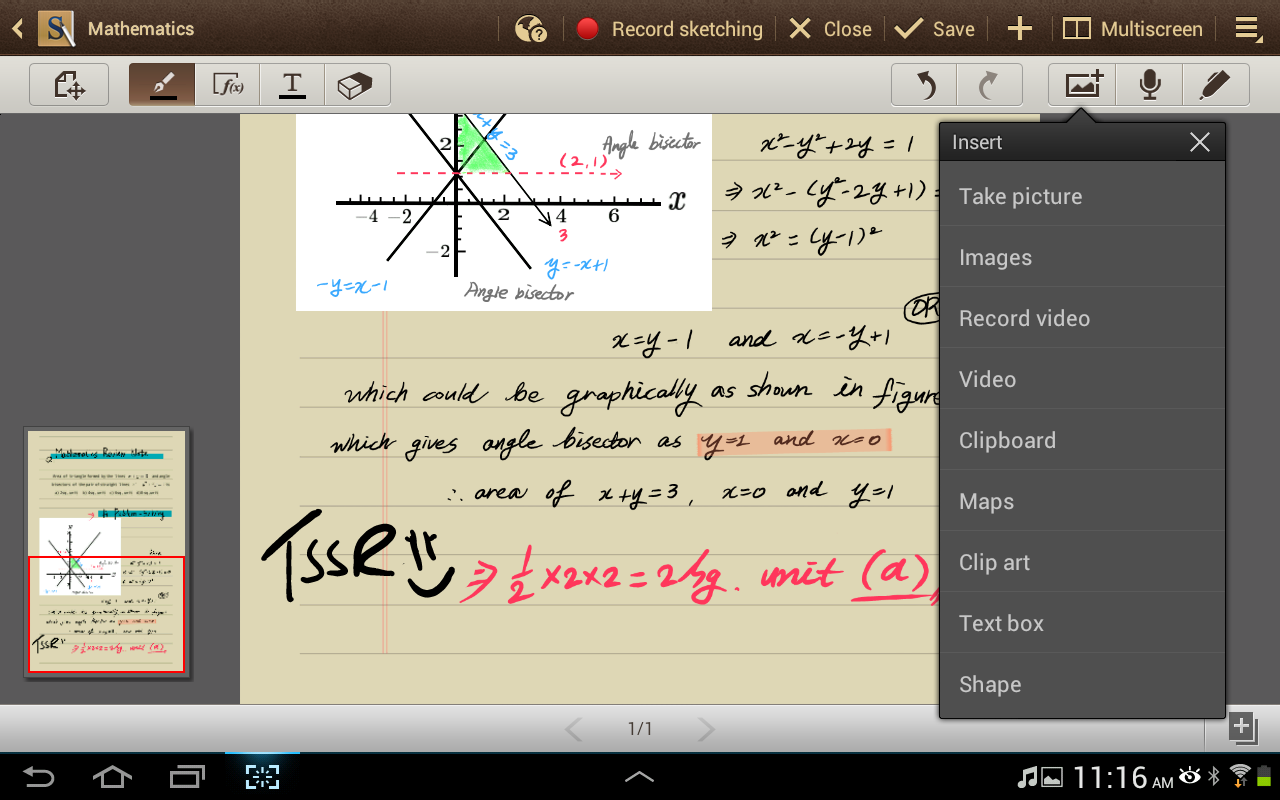Open the Multiscreen view
1280x800 pixels.
coord(1132,29)
